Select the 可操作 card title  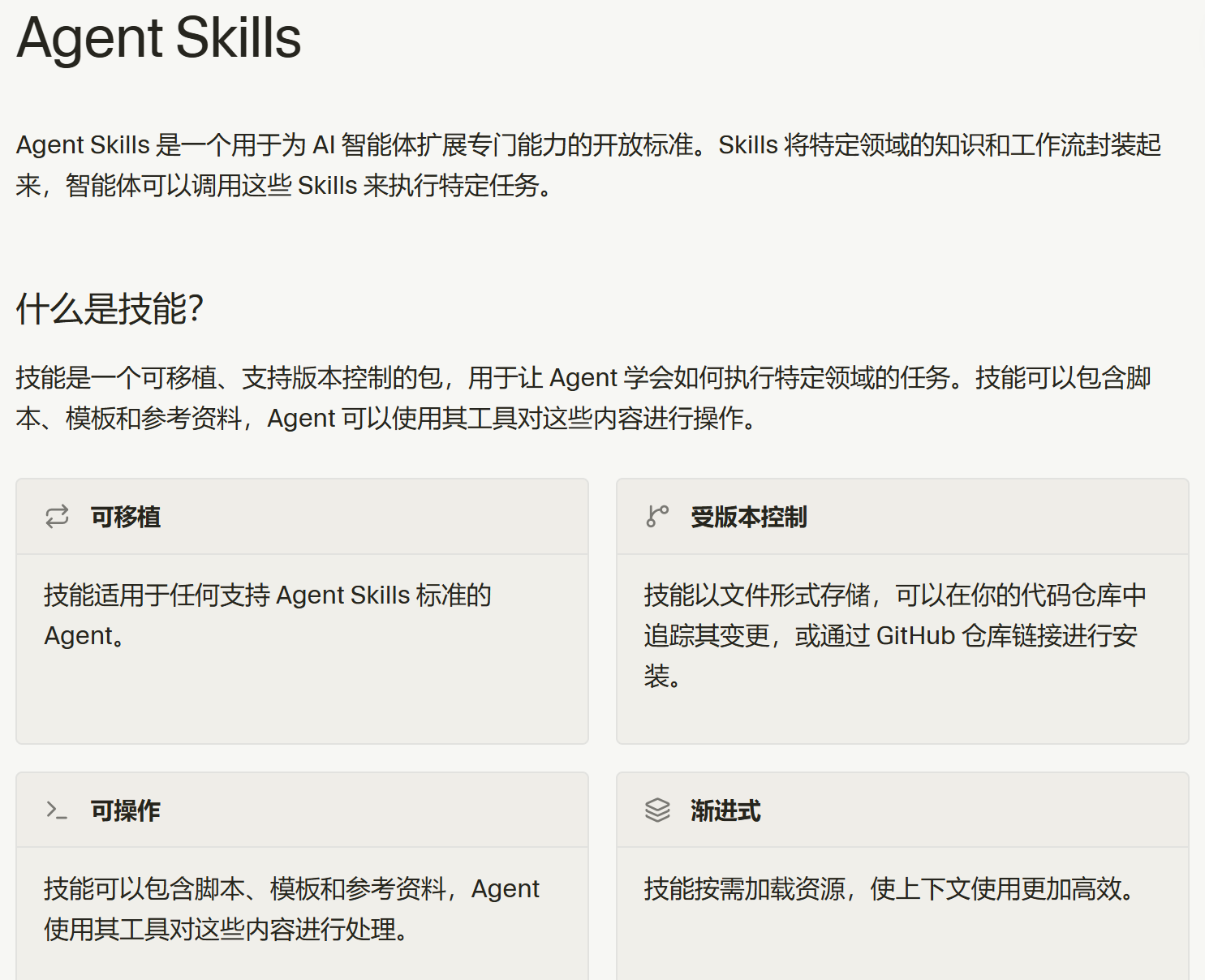point(126,810)
